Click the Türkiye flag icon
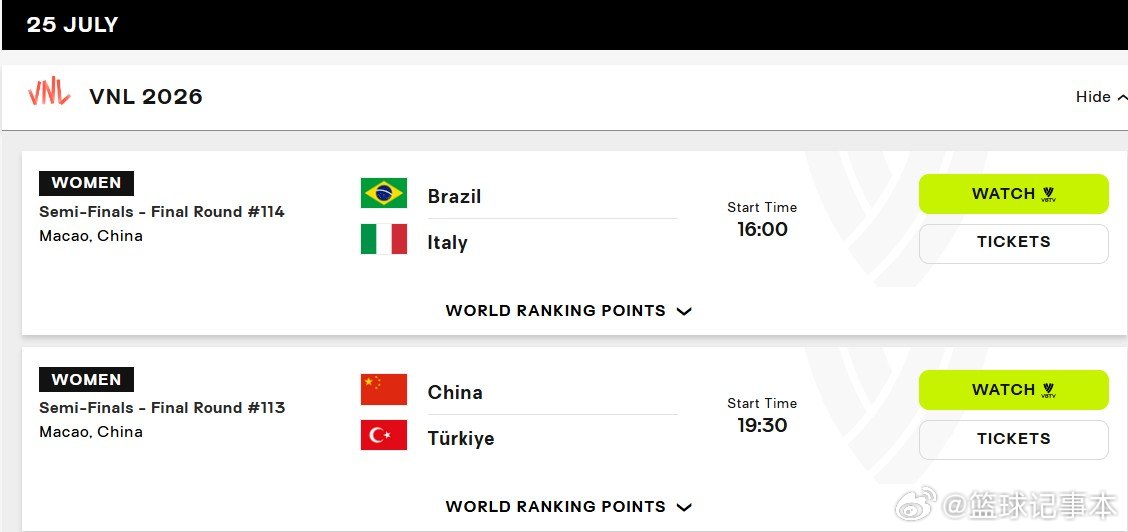This screenshot has width=1128, height=532. [x=383, y=436]
